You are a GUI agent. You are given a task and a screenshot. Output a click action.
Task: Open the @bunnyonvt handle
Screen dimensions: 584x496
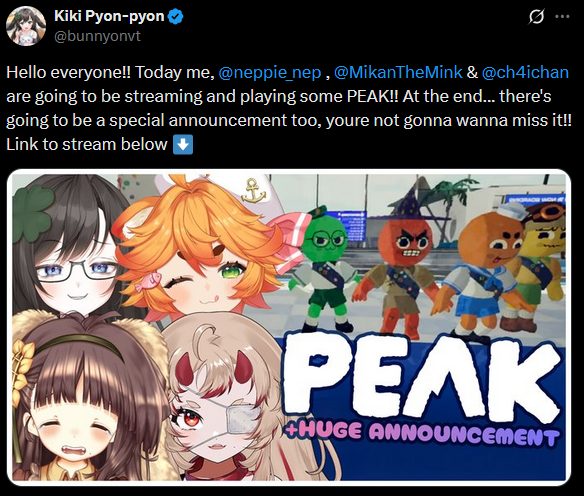click(97, 36)
